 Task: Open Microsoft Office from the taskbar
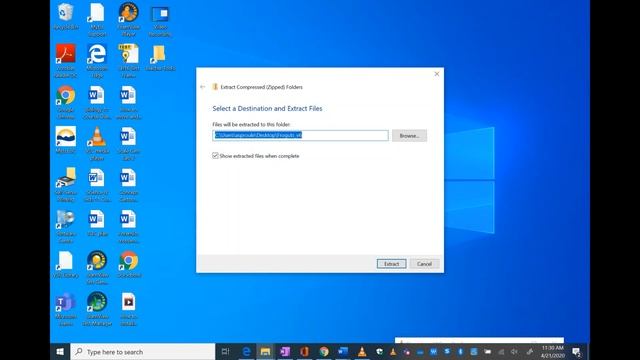pyautogui.click(x=304, y=351)
